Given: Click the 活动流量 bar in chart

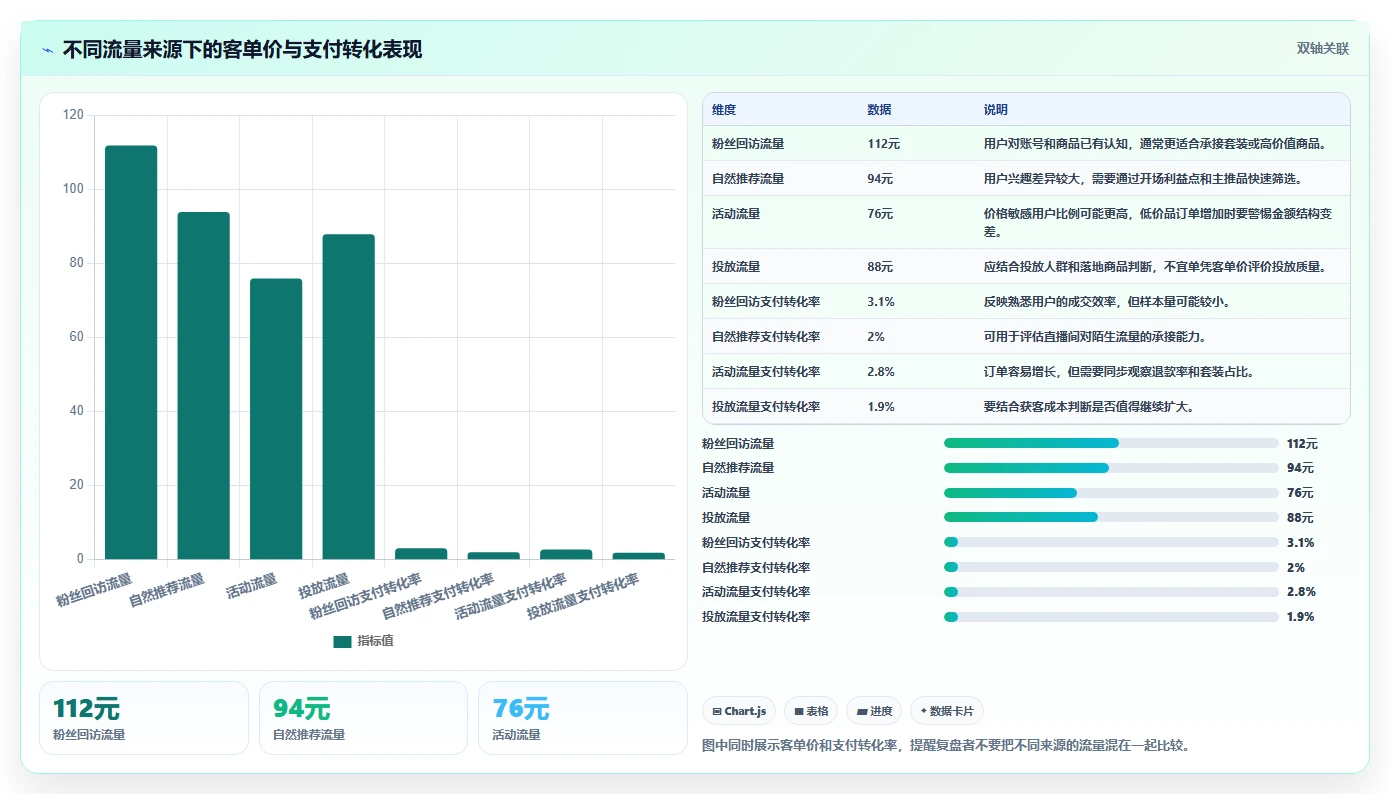Looking at the screenshot, I should point(276,419).
